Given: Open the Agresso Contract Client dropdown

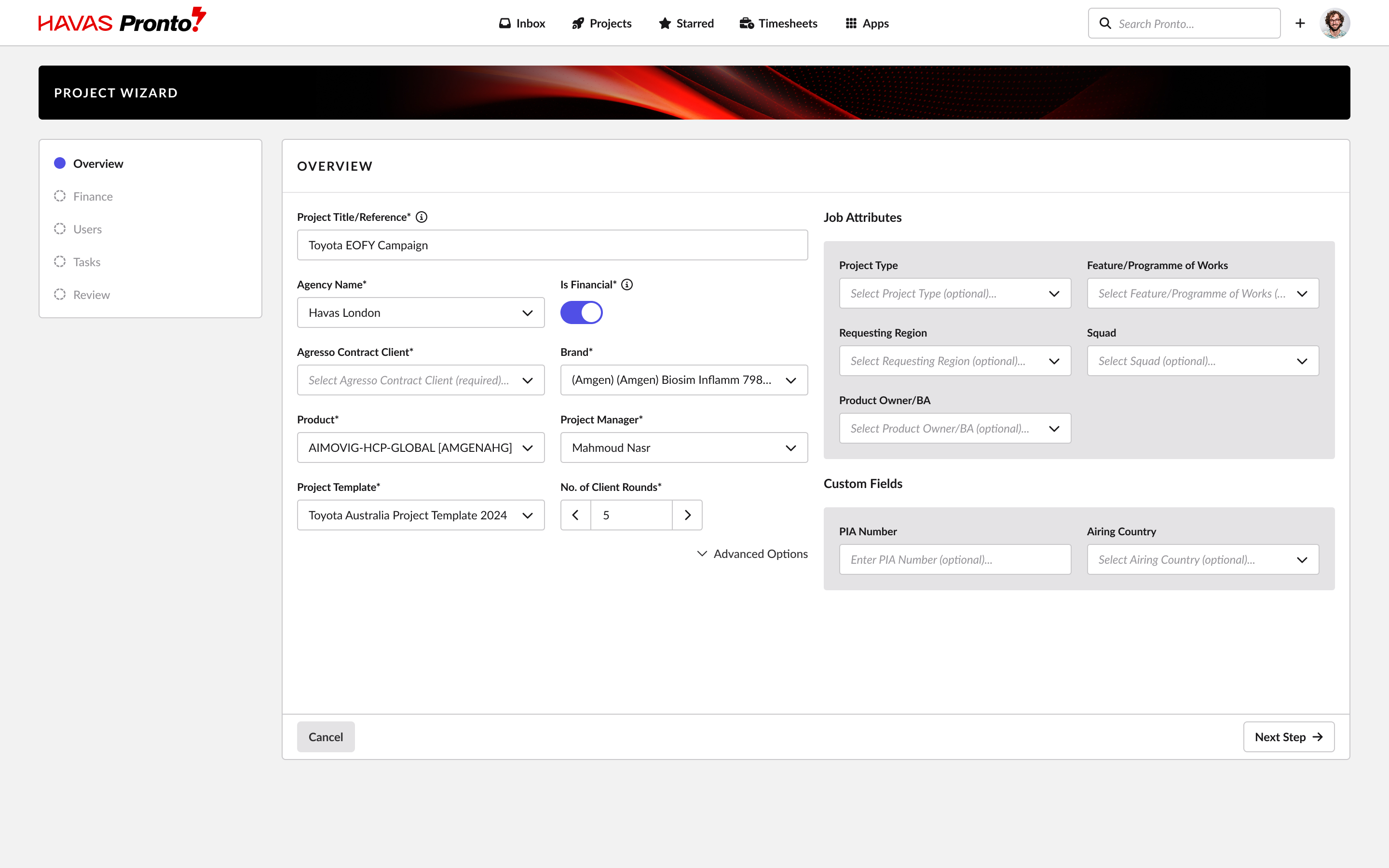Looking at the screenshot, I should (421, 380).
